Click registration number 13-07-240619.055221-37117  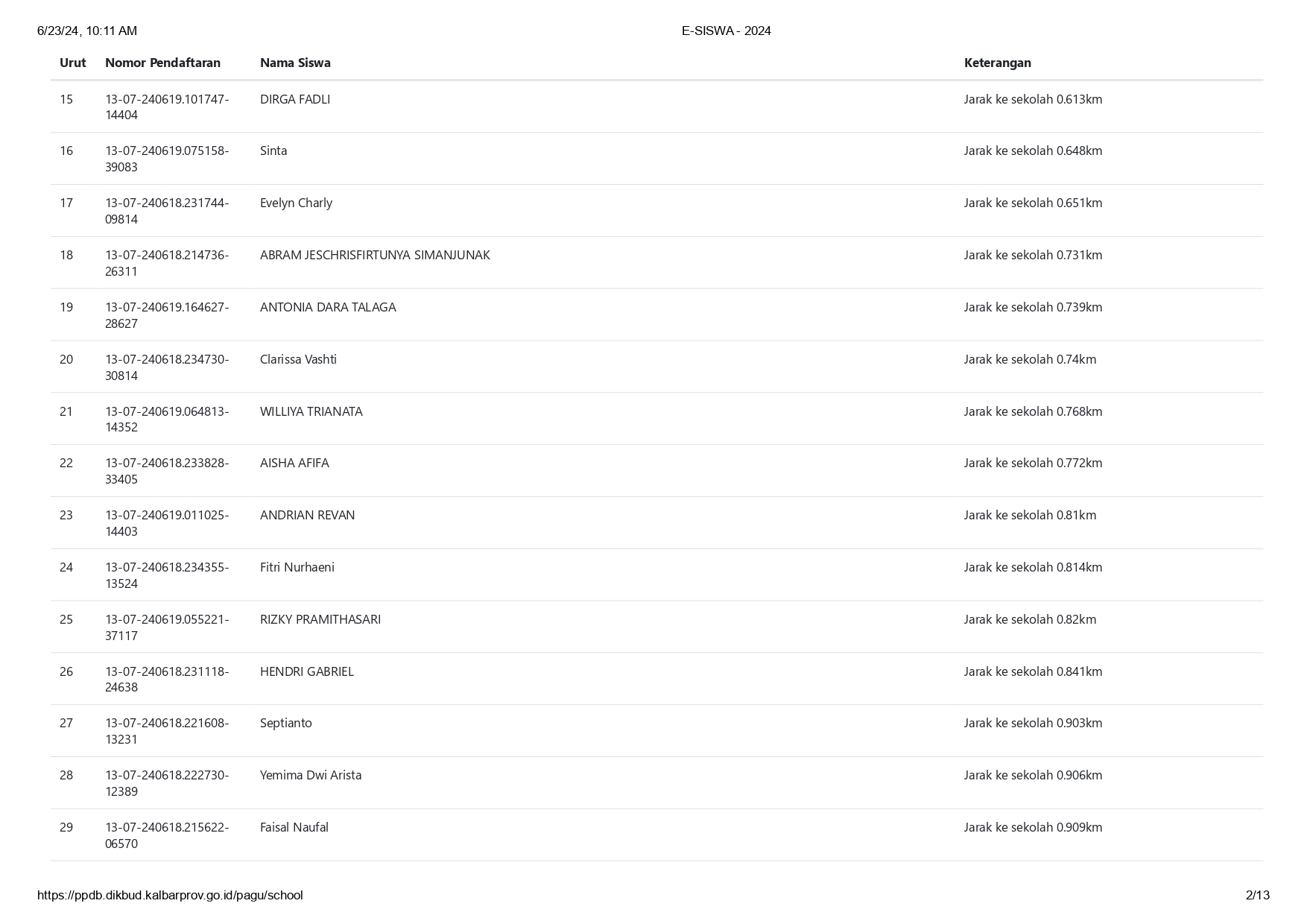point(167,627)
